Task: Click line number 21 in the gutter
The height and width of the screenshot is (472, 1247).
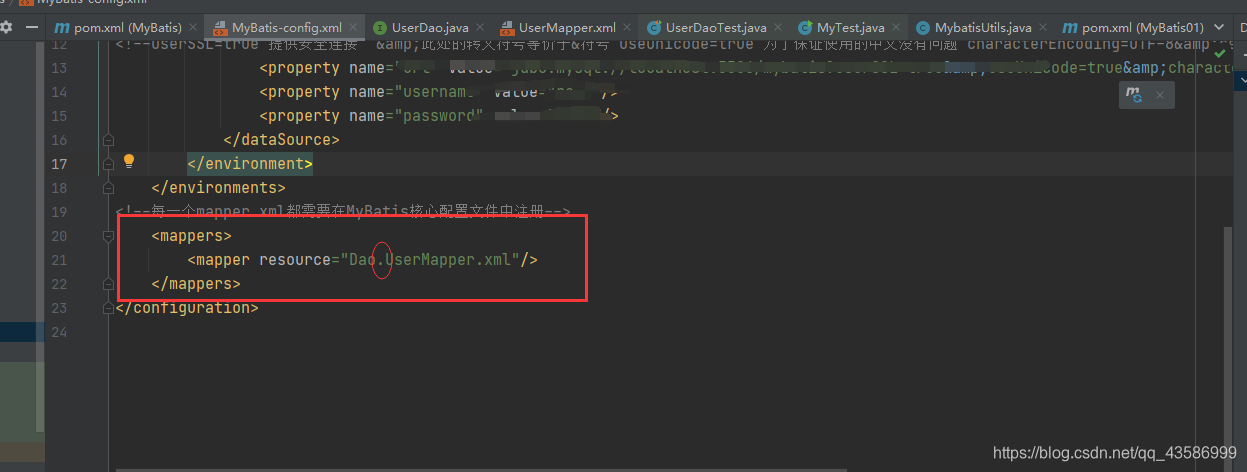Action: [59, 260]
